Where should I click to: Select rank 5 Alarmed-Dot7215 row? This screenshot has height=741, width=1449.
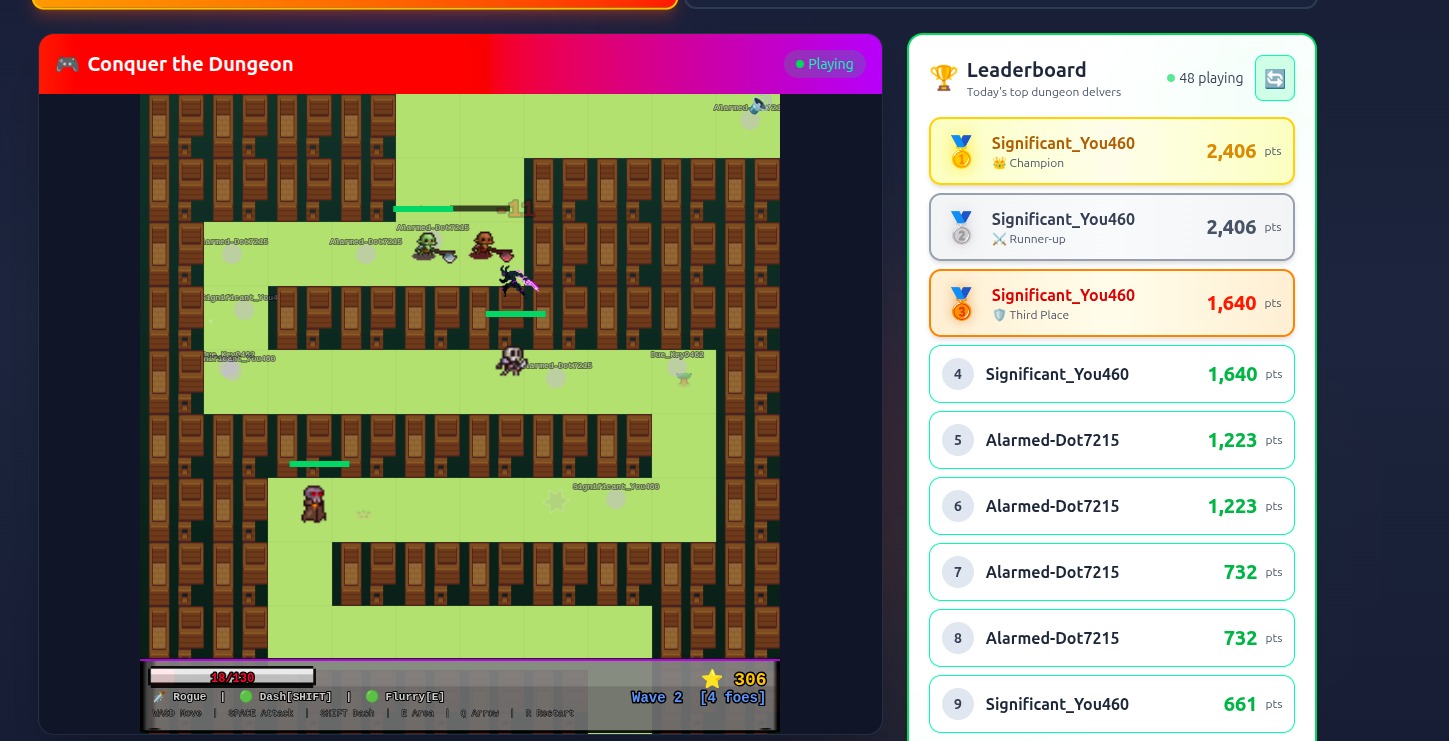(1112, 440)
